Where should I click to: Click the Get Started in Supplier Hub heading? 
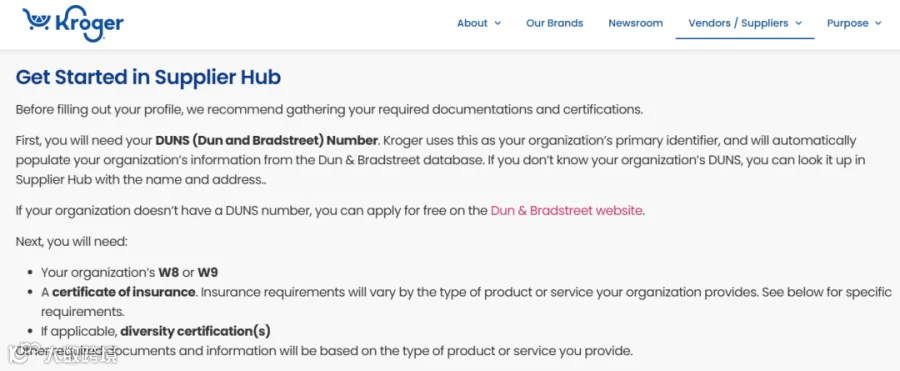point(148,78)
